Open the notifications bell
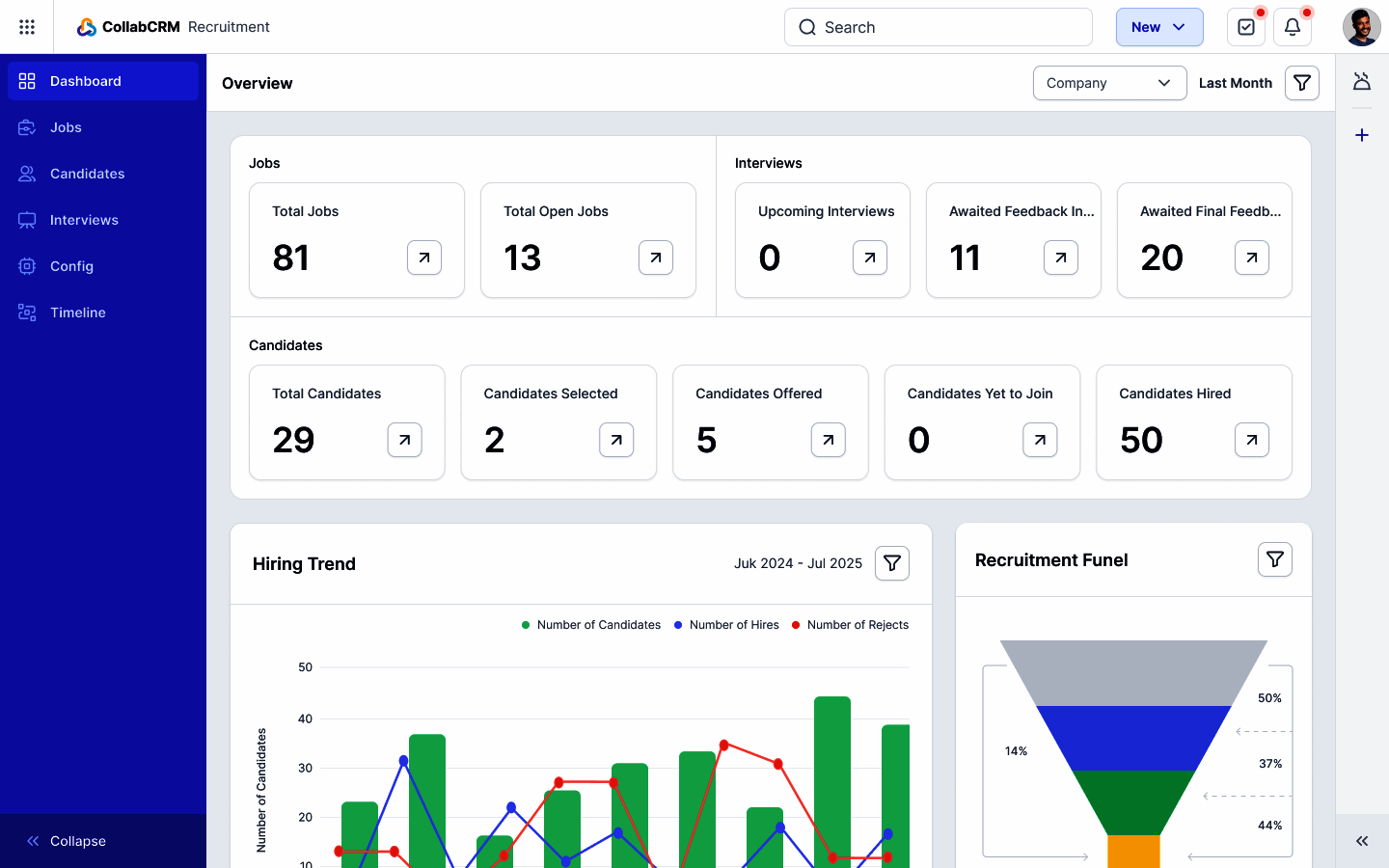1389x868 pixels. (x=1293, y=27)
